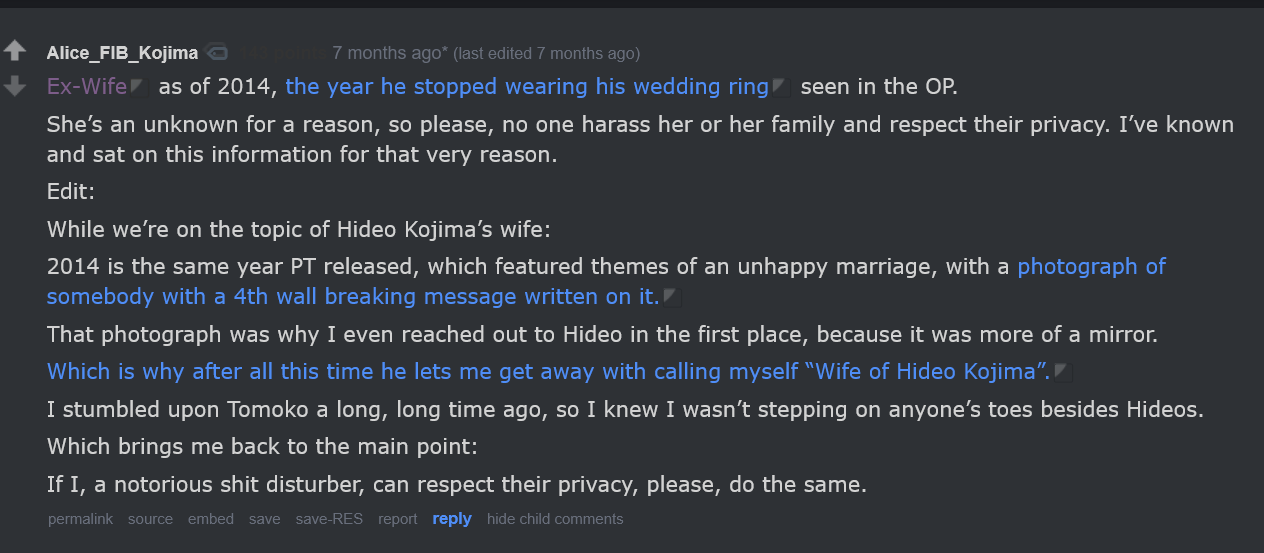The height and width of the screenshot is (553, 1264).
Task: Click the preview icon after 4th wall message link
Action: tap(672, 297)
